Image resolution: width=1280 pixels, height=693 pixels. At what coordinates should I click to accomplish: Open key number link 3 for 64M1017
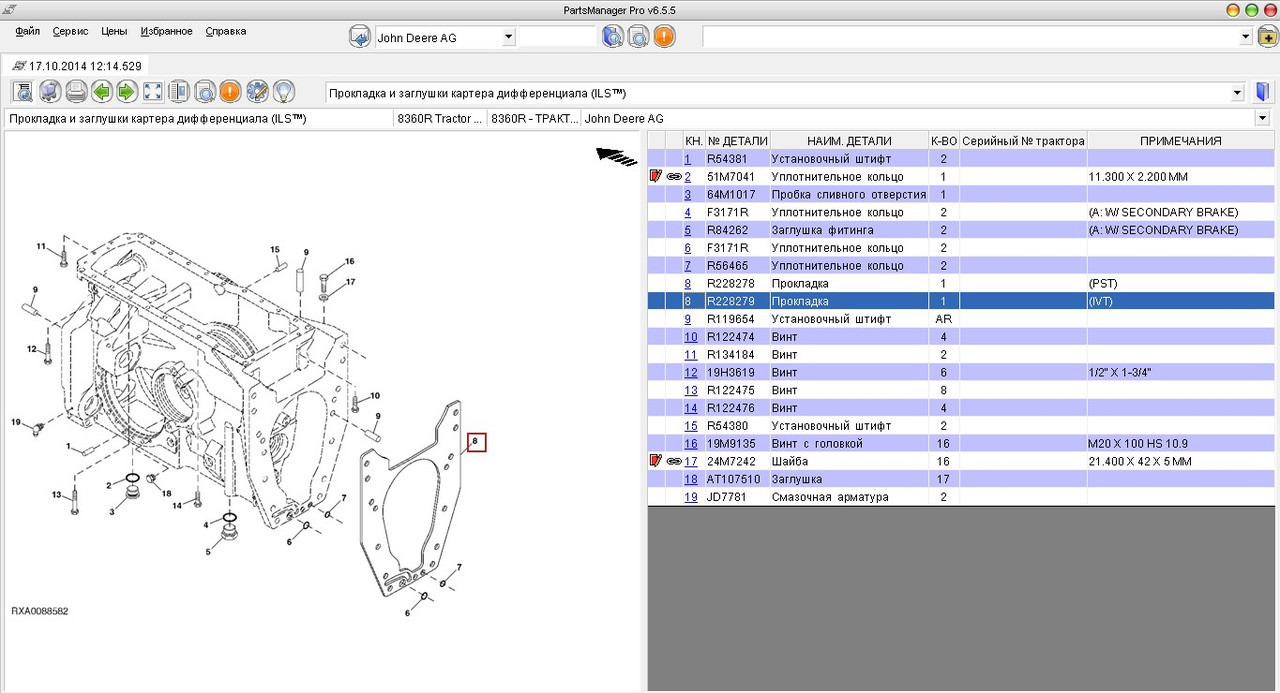pyautogui.click(x=687, y=194)
